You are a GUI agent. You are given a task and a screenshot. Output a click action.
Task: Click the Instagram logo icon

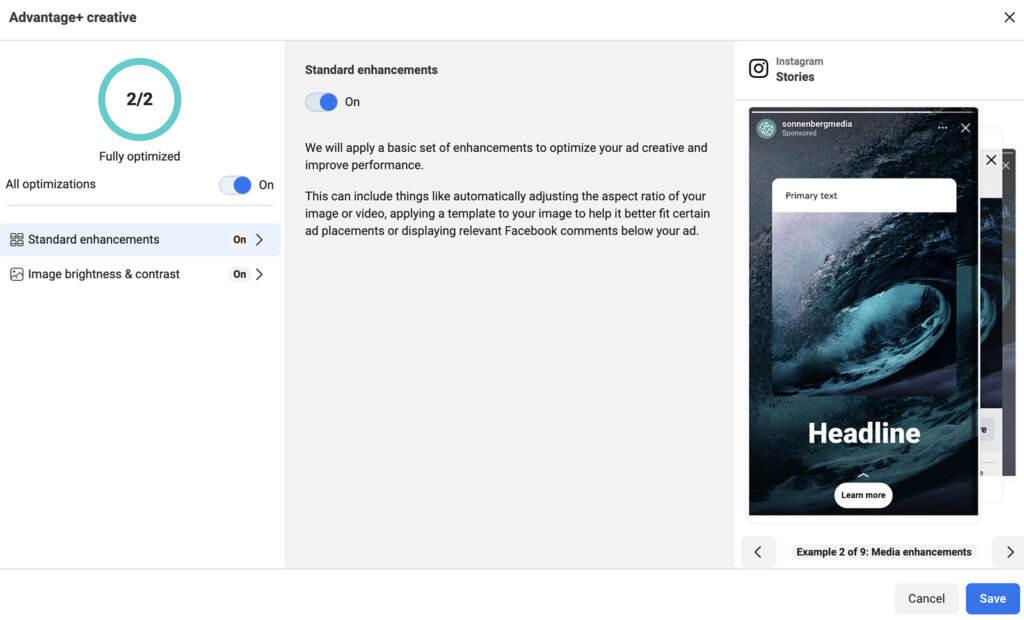coord(759,69)
